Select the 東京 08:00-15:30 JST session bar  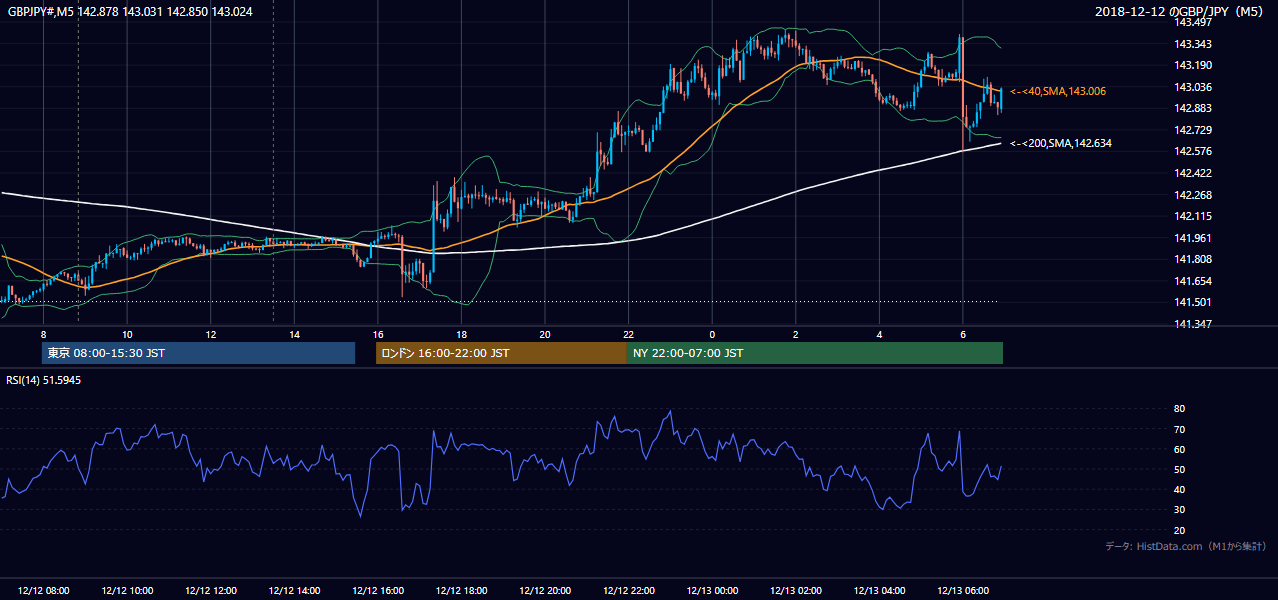(198, 353)
